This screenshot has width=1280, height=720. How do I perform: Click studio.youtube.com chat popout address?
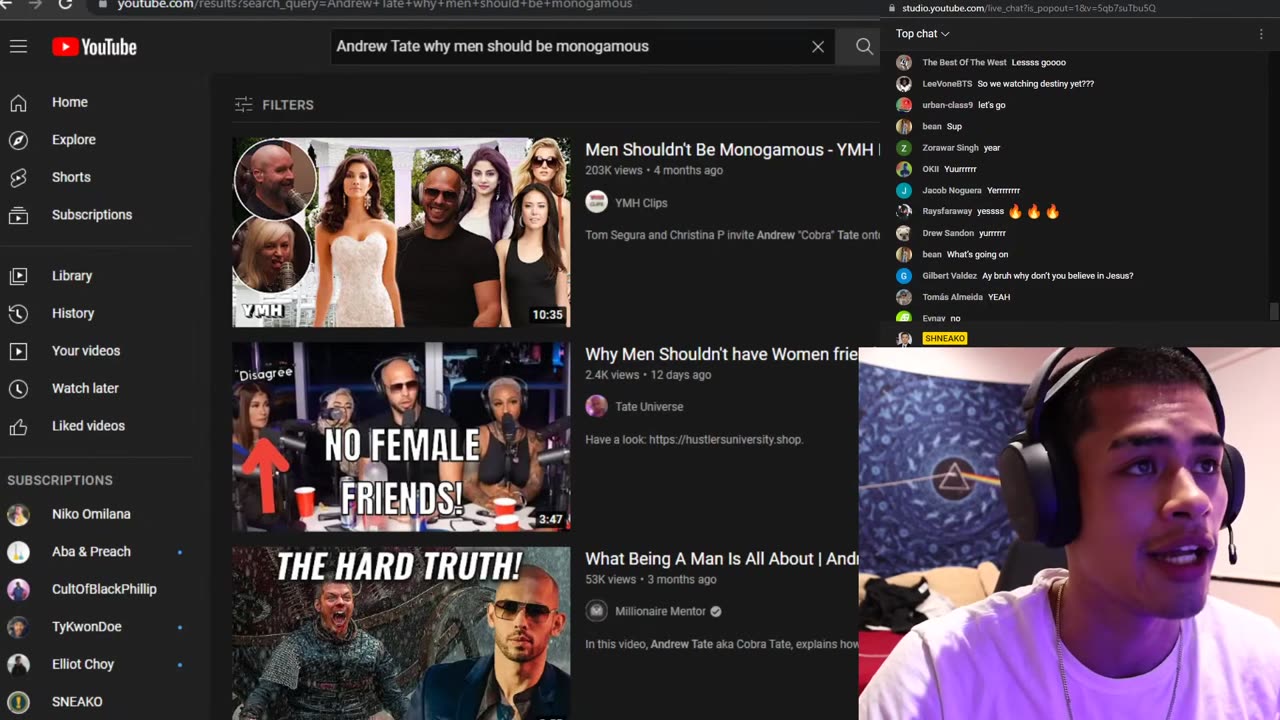click(1029, 8)
